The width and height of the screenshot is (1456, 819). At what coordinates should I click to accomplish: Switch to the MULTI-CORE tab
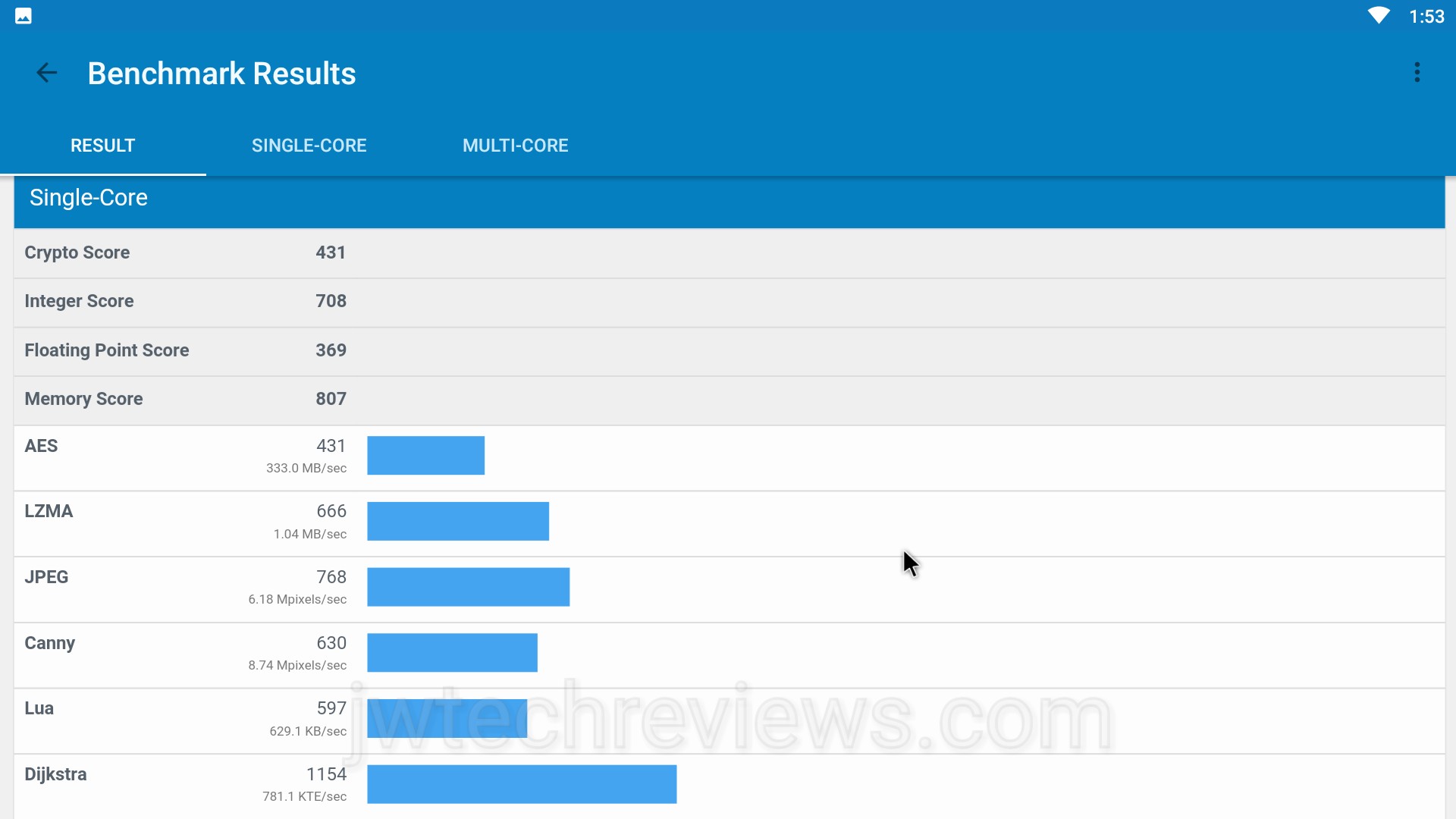coord(515,146)
